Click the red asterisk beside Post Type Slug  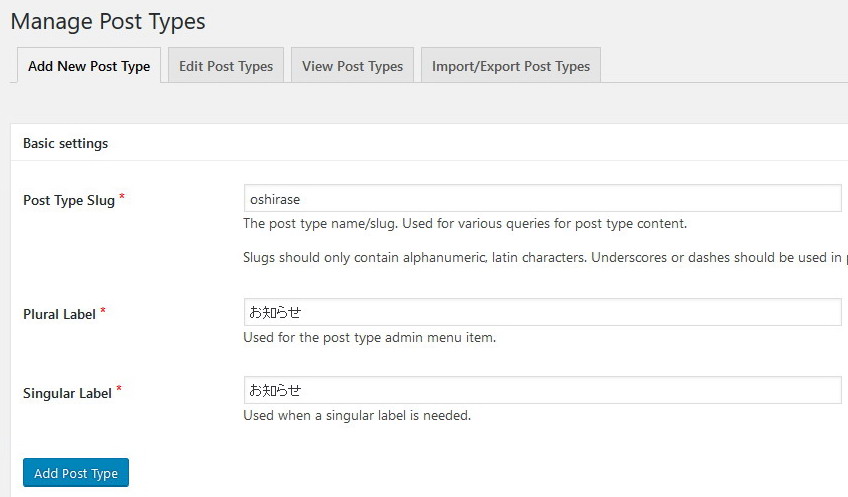[x=122, y=197]
